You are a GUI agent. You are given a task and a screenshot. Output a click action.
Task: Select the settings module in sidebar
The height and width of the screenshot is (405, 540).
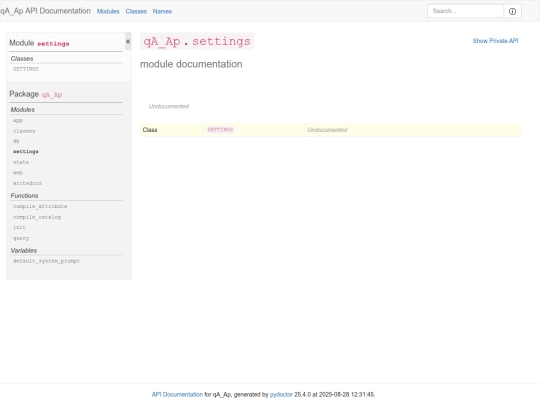pyautogui.click(x=26, y=152)
